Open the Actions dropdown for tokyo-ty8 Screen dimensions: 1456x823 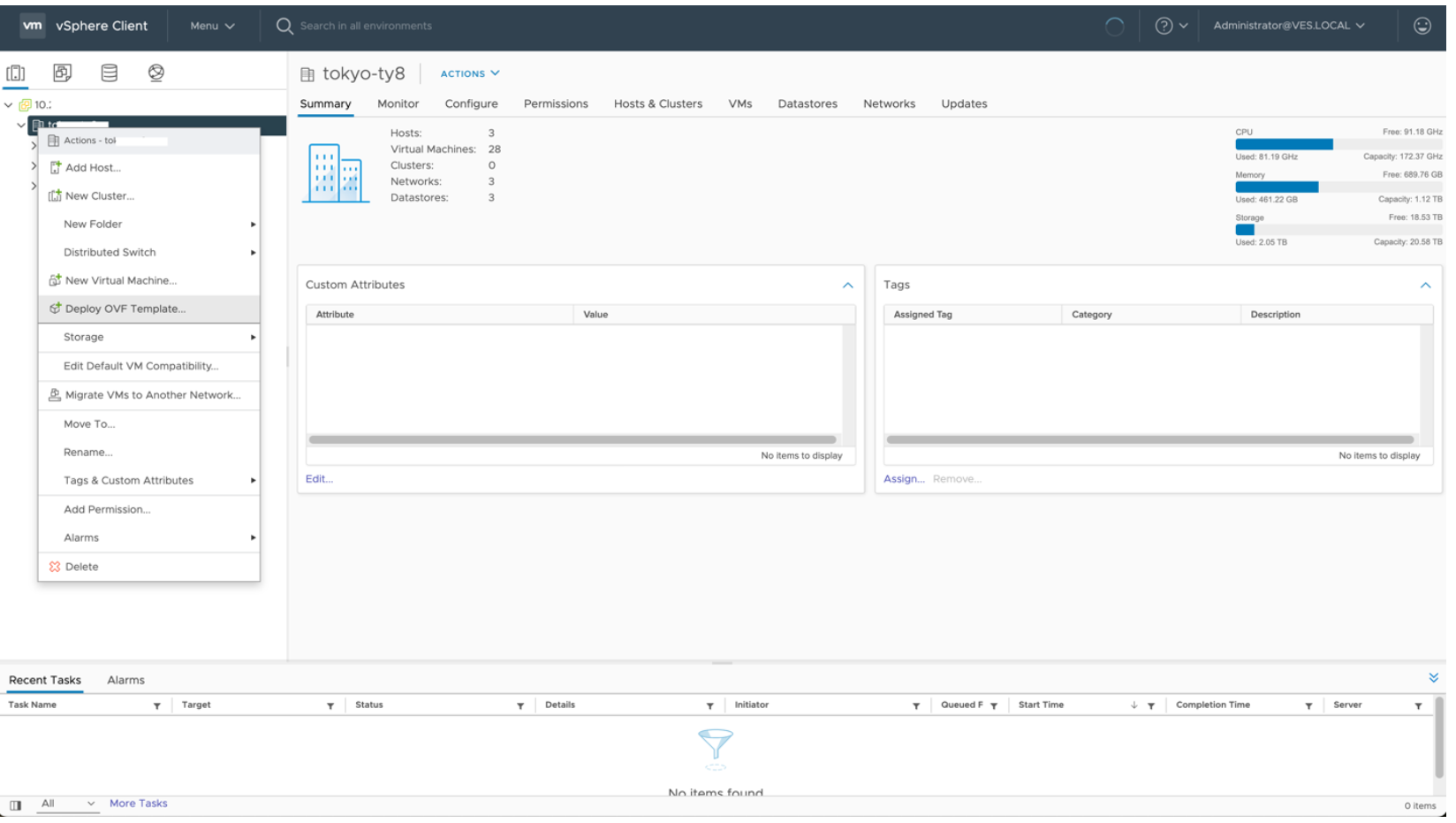(468, 73)
